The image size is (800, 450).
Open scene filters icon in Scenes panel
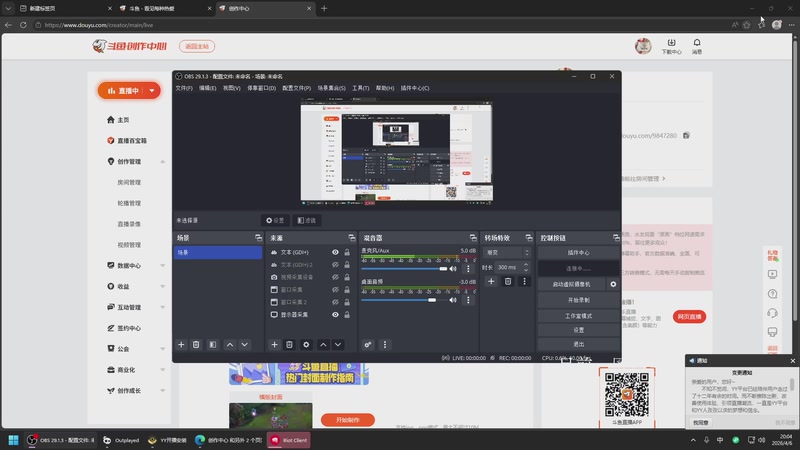(213, 345)
